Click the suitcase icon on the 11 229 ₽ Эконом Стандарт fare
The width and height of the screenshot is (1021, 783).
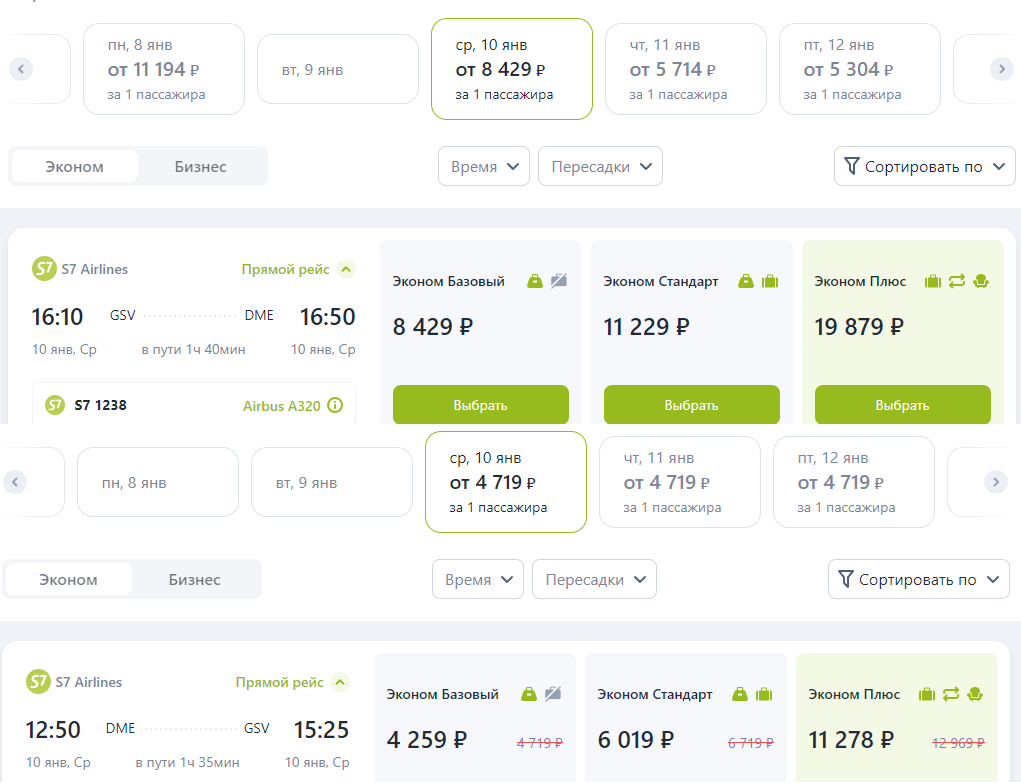pos(770,281)
